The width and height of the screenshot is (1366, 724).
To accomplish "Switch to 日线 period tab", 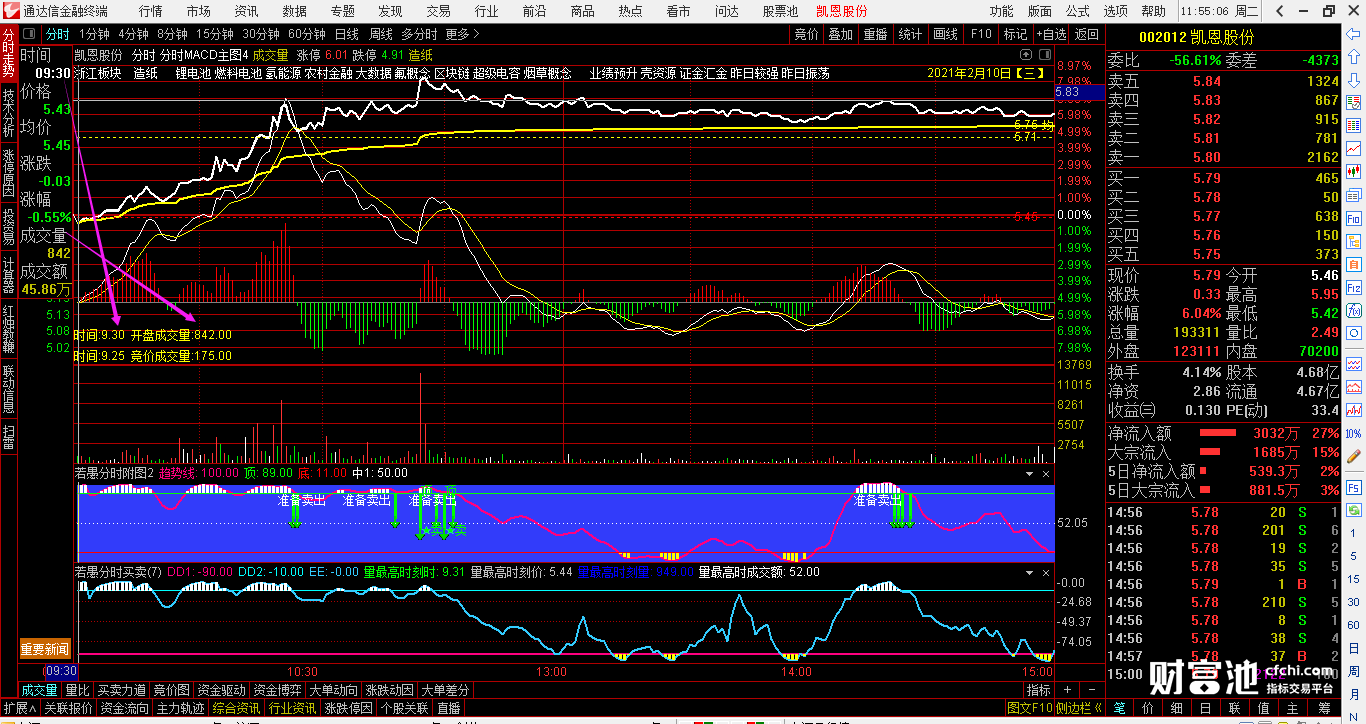I will pyautogui.click(x=347, y=34).
